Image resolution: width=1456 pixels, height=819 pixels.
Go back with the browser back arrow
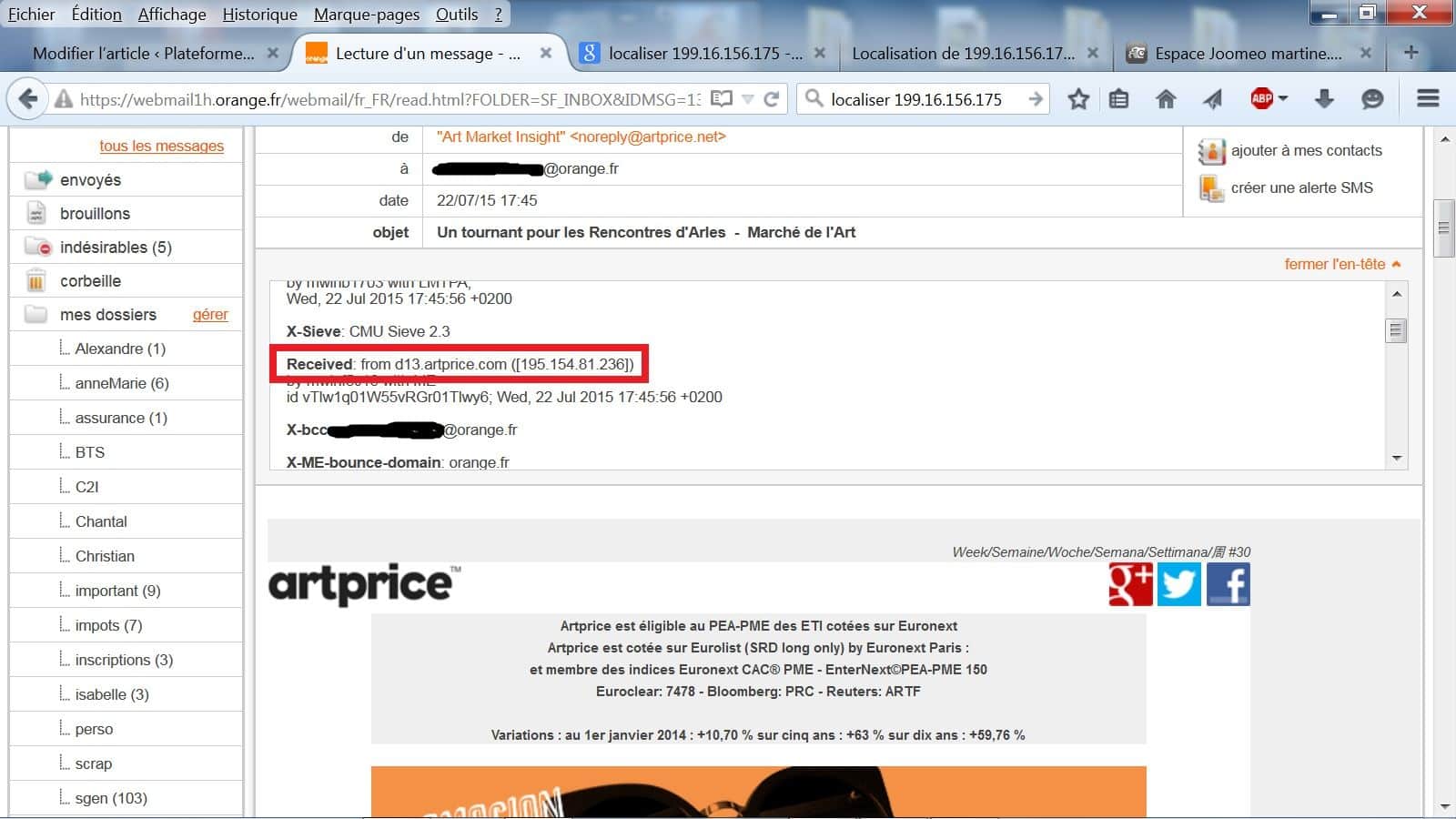tap(27, 99)
